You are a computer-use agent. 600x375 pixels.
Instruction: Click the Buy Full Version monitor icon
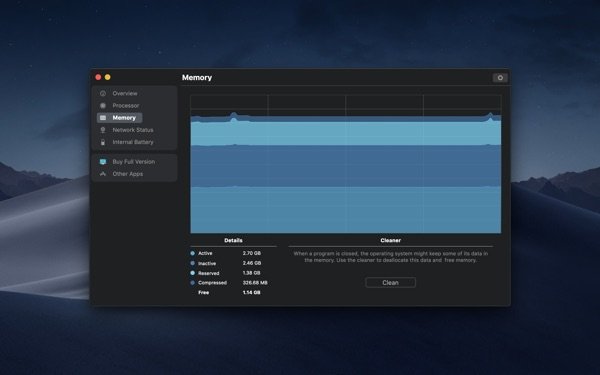[103, 162]
